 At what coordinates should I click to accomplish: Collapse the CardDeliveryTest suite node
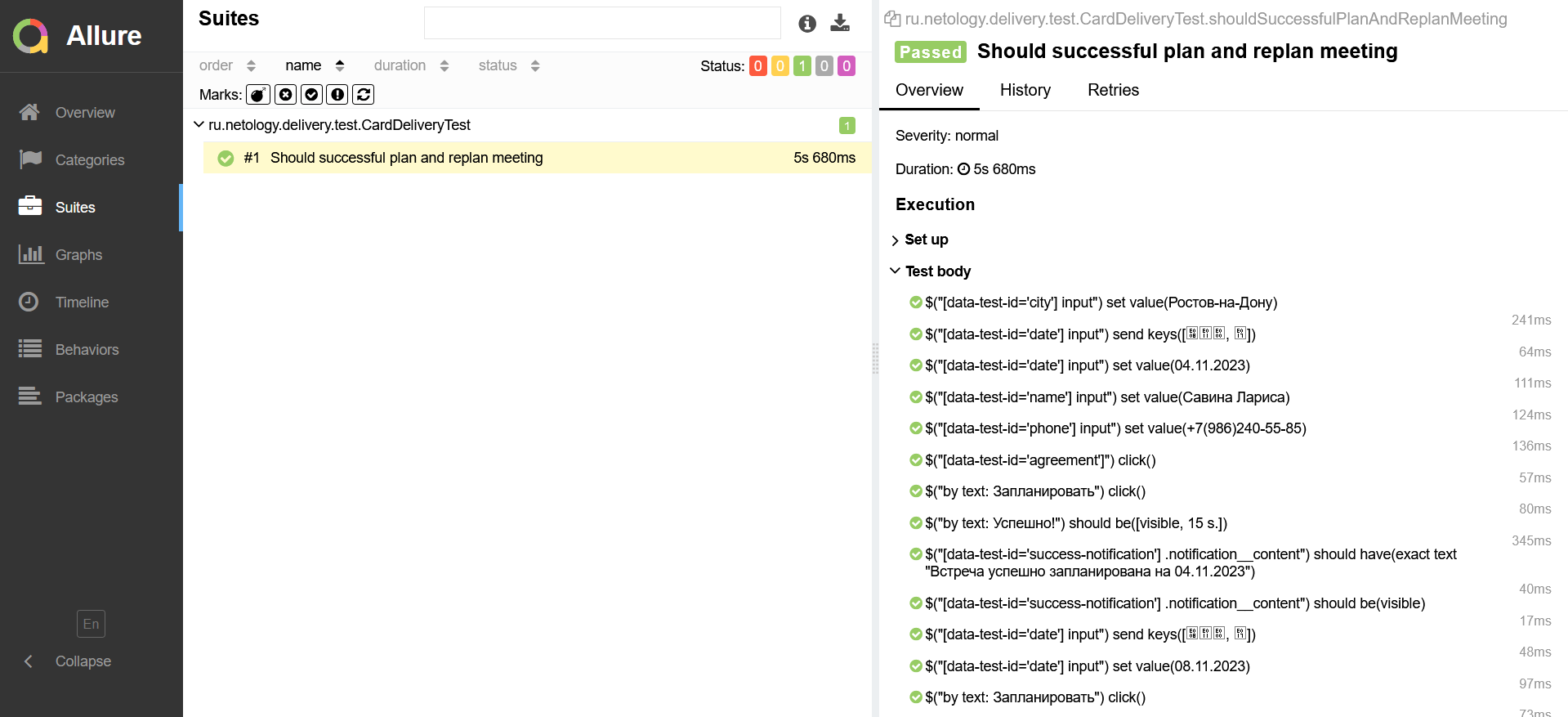point(199,124)
